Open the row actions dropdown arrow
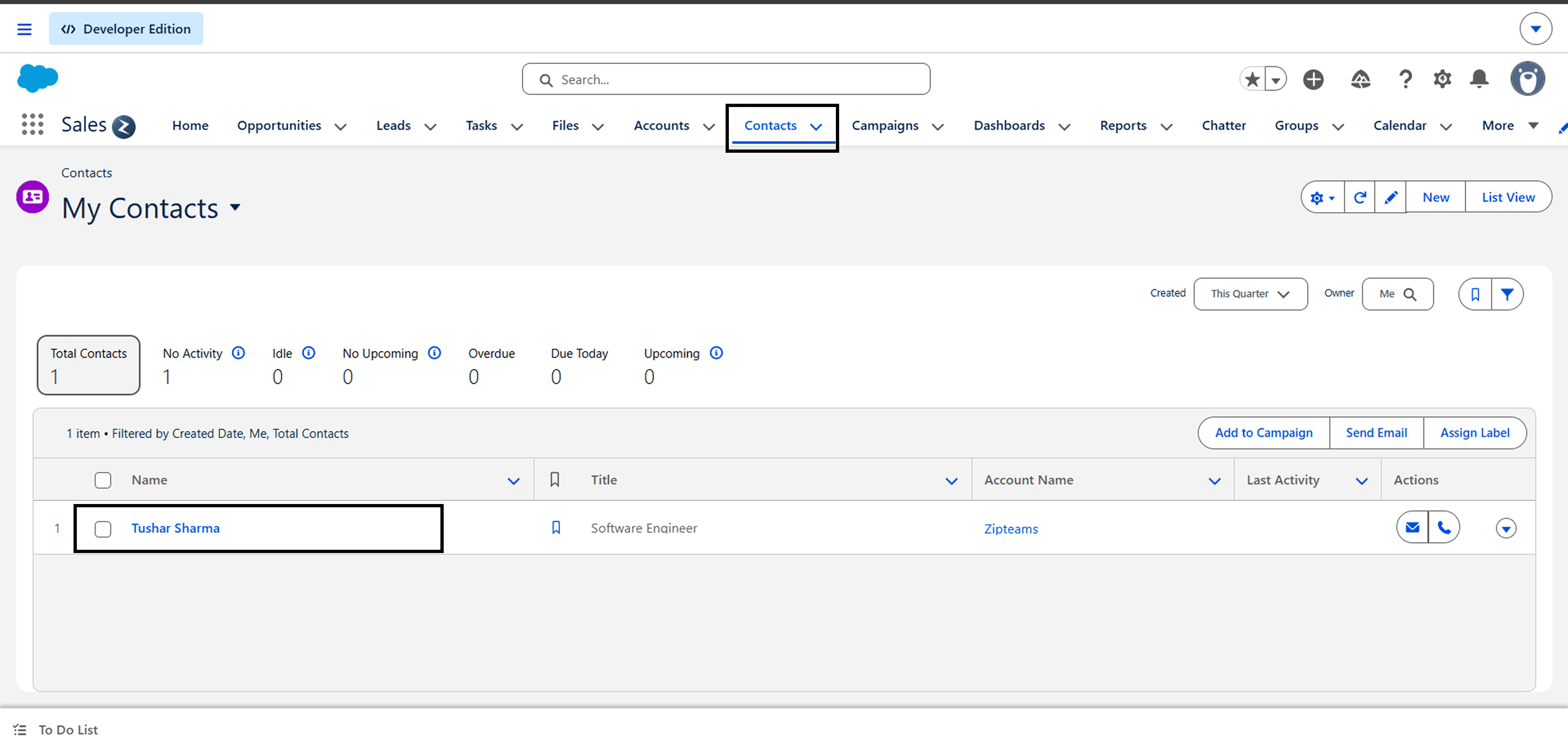1568x745 pixels. pos(1506,528)
